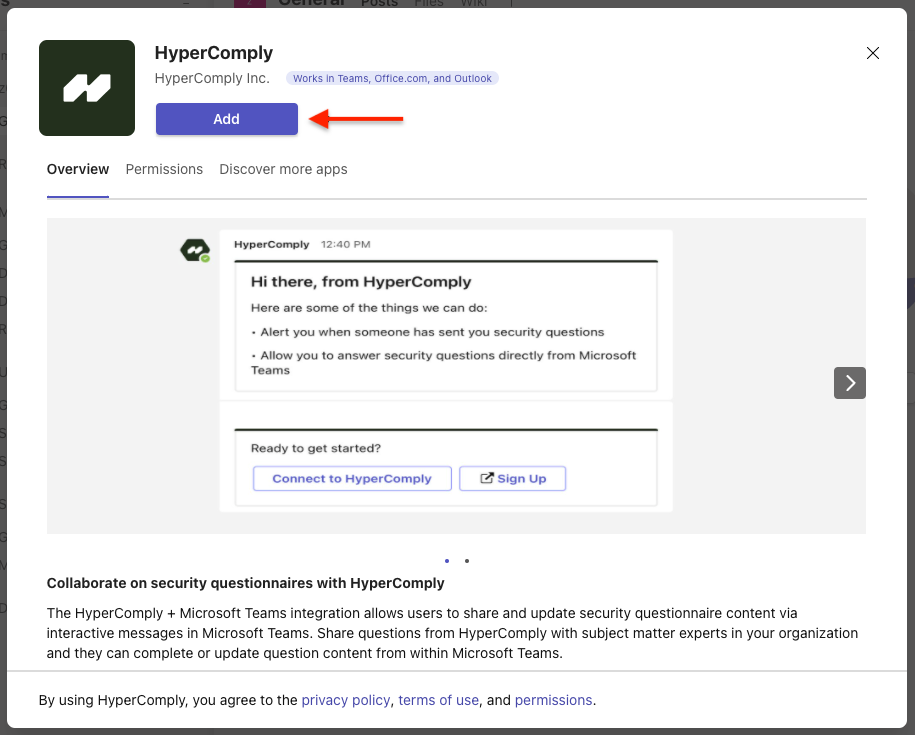Click the HyperComply Inc. publisher name

[x=212, y=78]
